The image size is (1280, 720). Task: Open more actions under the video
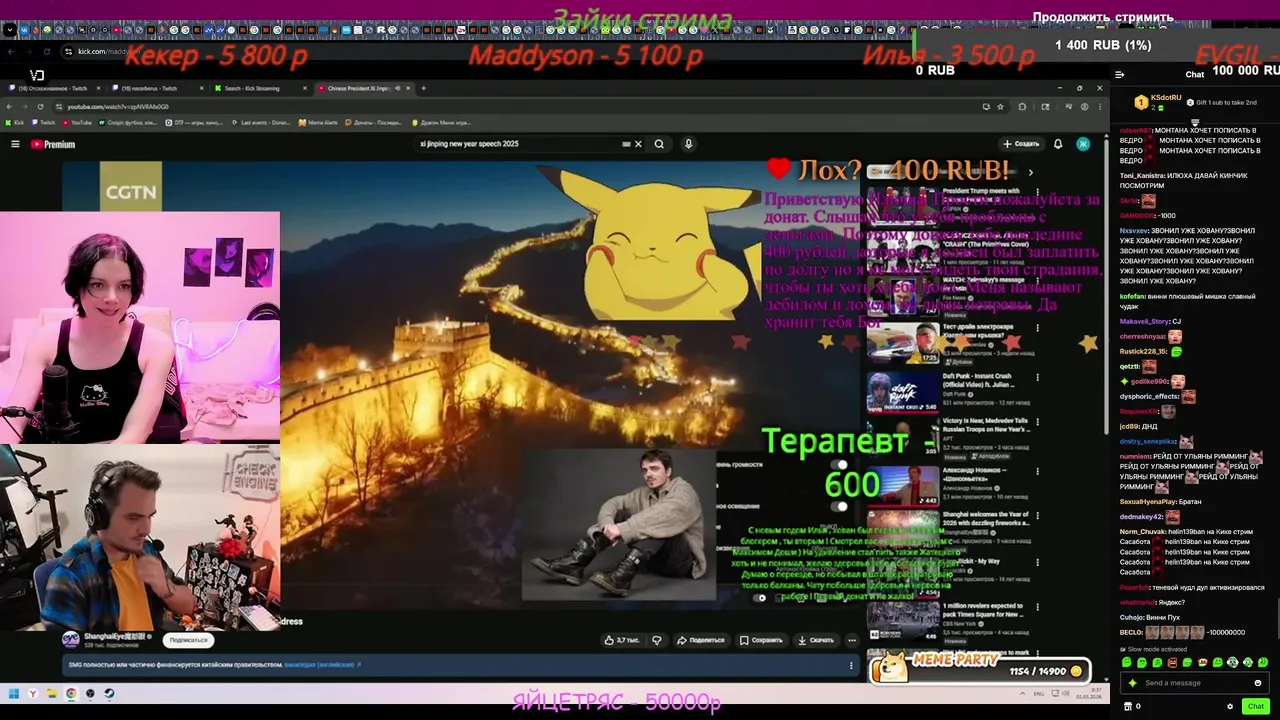click(852, 640)
